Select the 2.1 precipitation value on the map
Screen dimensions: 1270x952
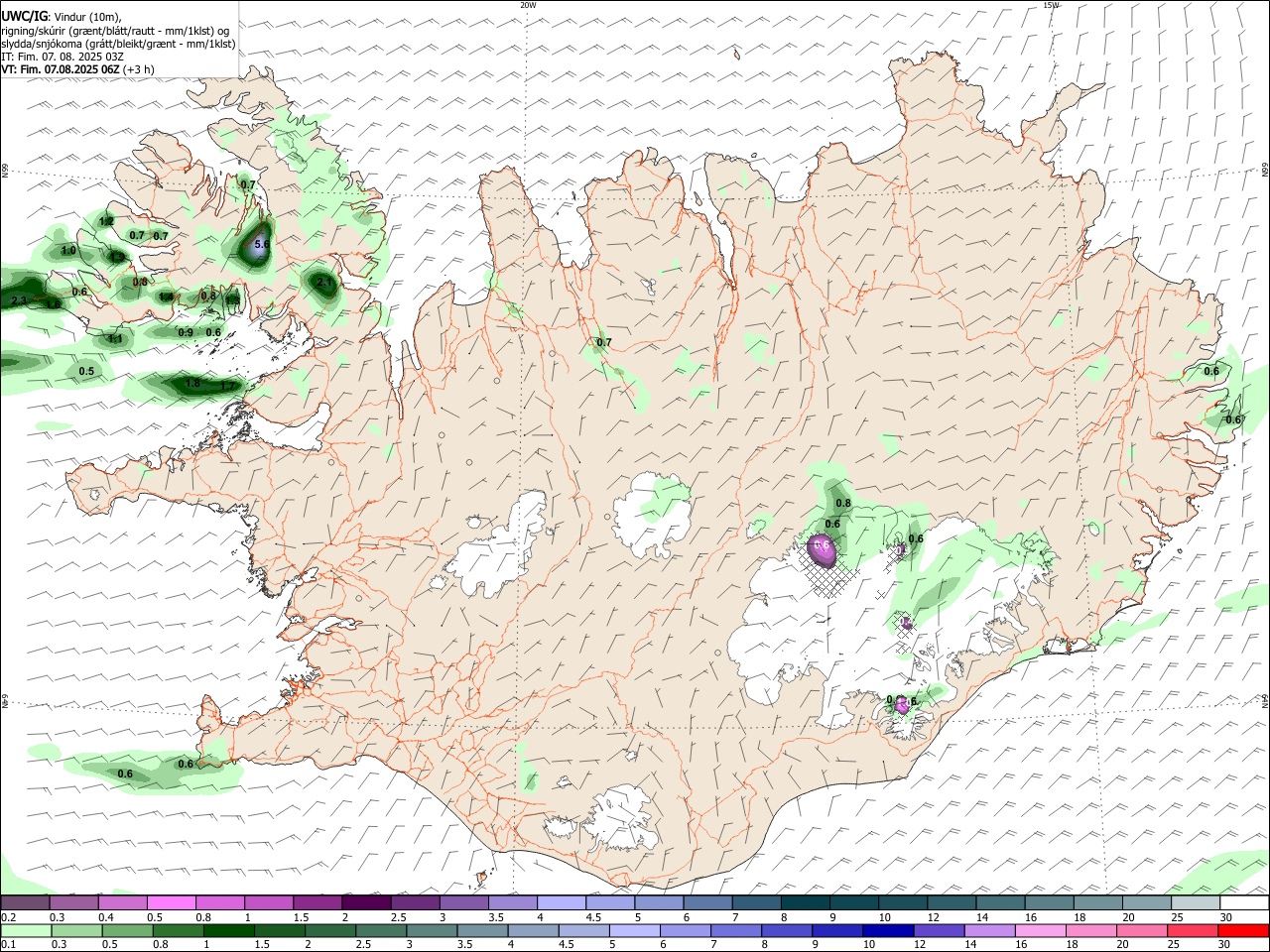(324, 283)
